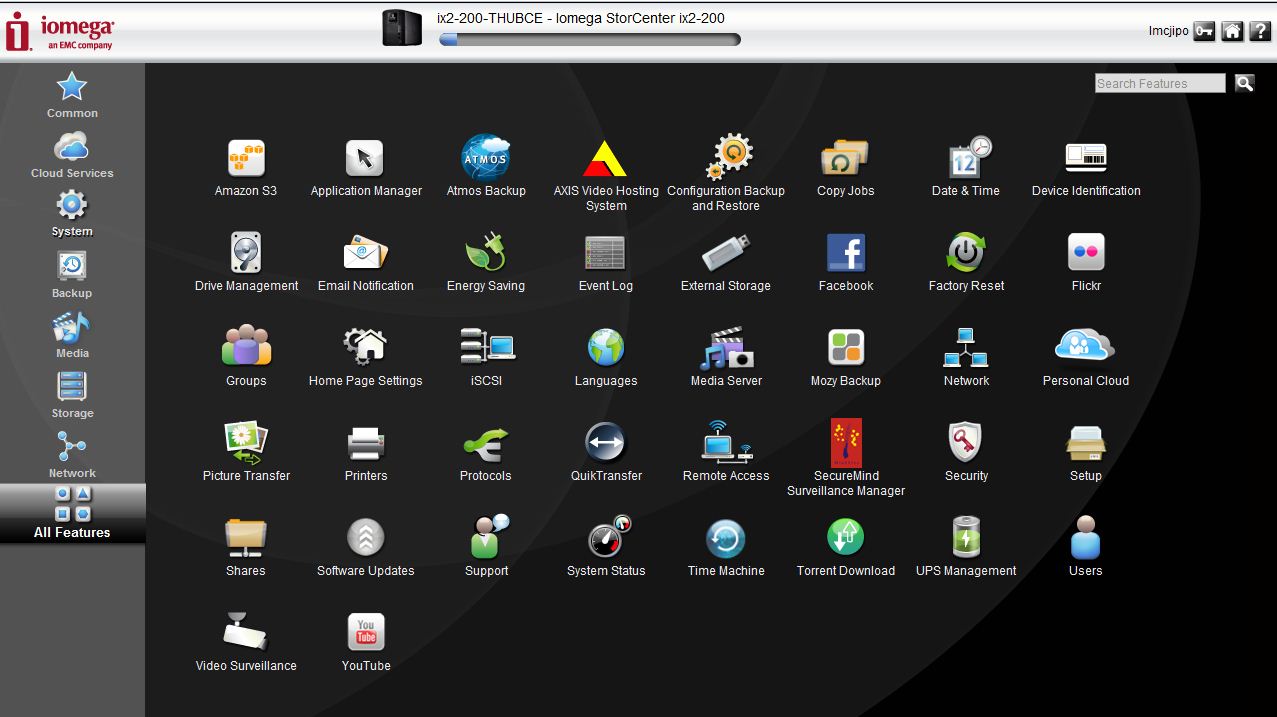The width and height of the screenshot is (1277, 717).
Task: Go to home page via house icon
Action: 1232,31
